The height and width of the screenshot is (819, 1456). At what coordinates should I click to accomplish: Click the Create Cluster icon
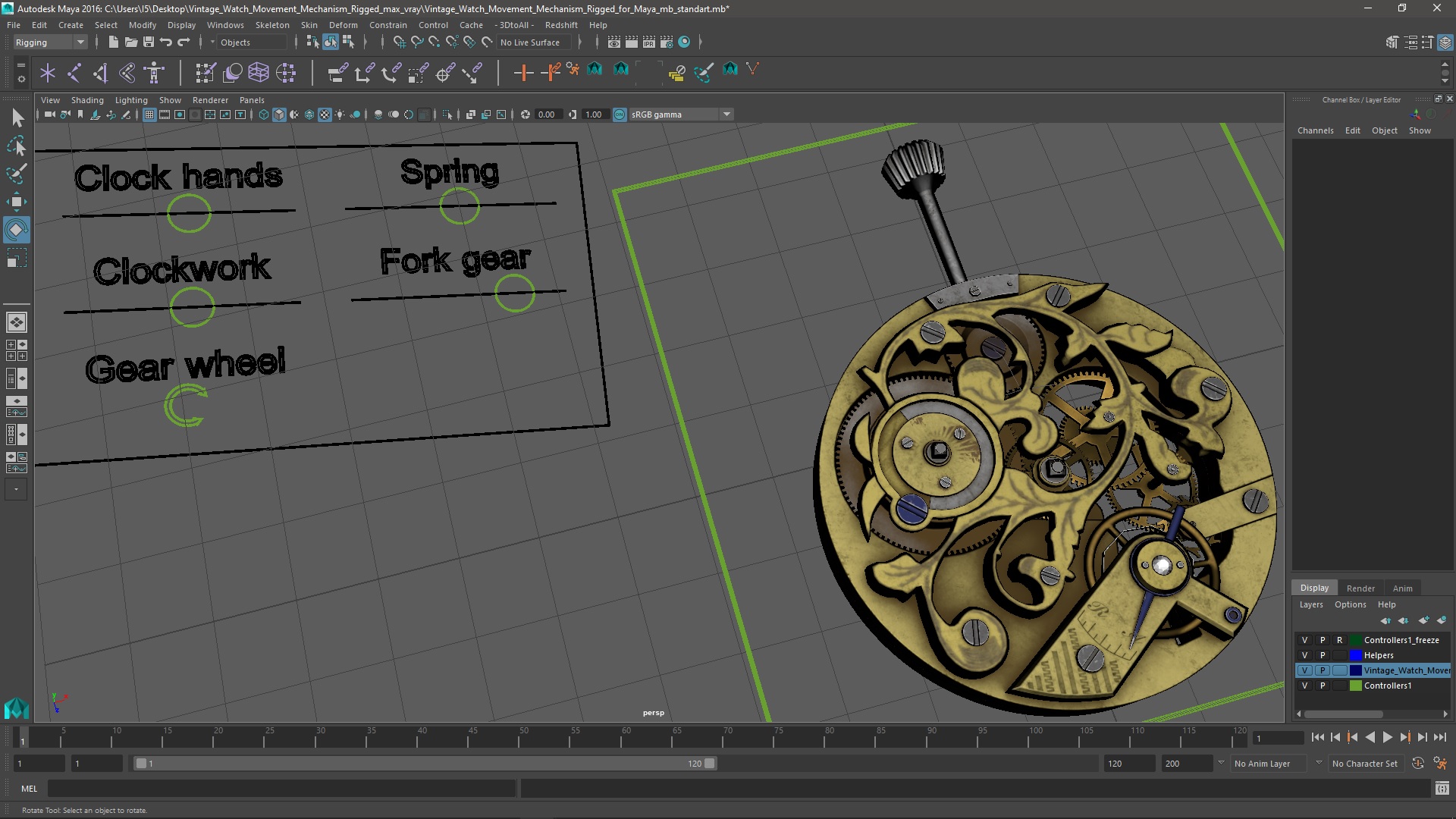pyautogui.click(x=286, y=73)
